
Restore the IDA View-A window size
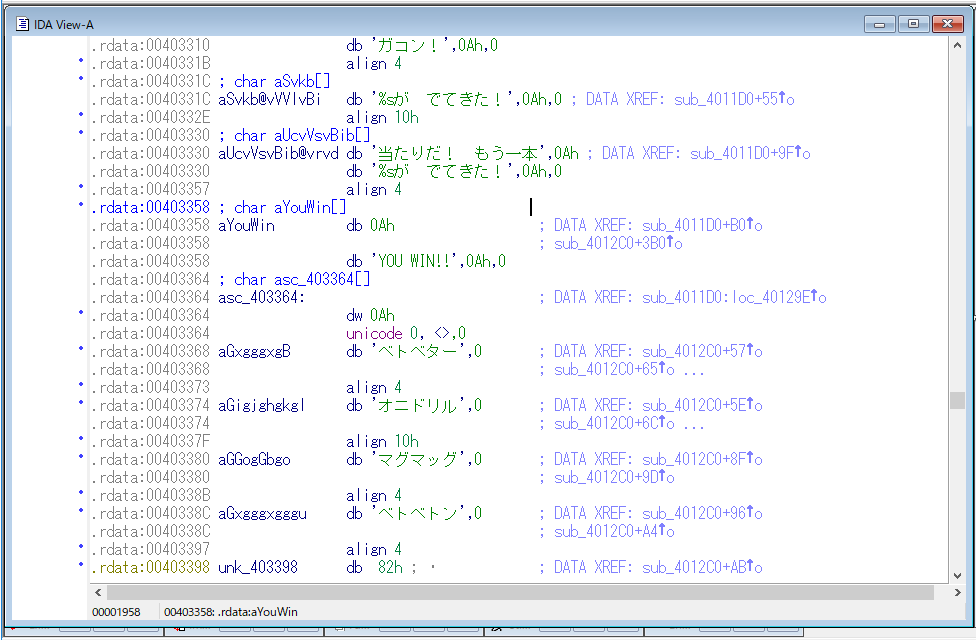click(x=913, y=24)
